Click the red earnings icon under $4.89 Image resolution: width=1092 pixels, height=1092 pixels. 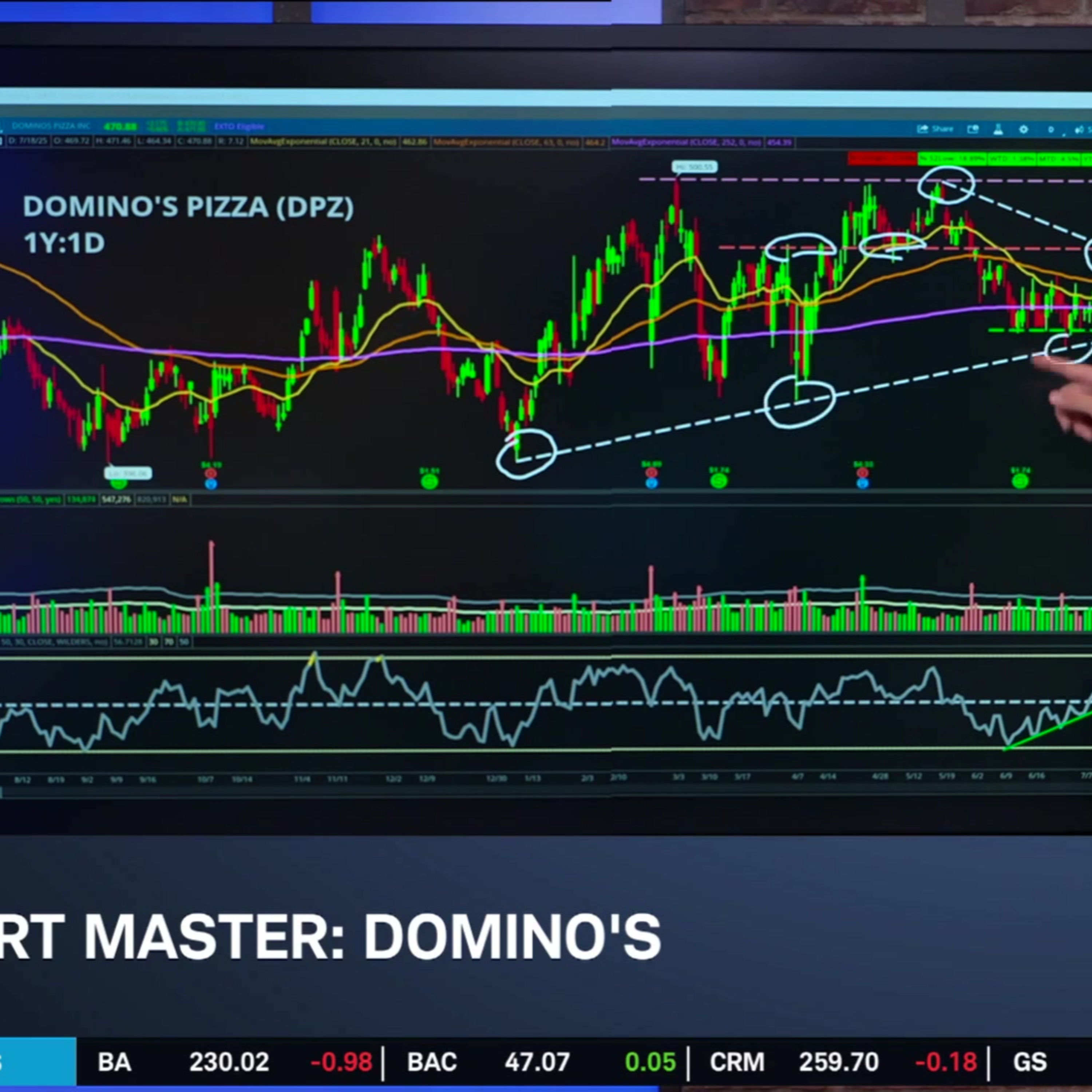click(x=651, y=472)
